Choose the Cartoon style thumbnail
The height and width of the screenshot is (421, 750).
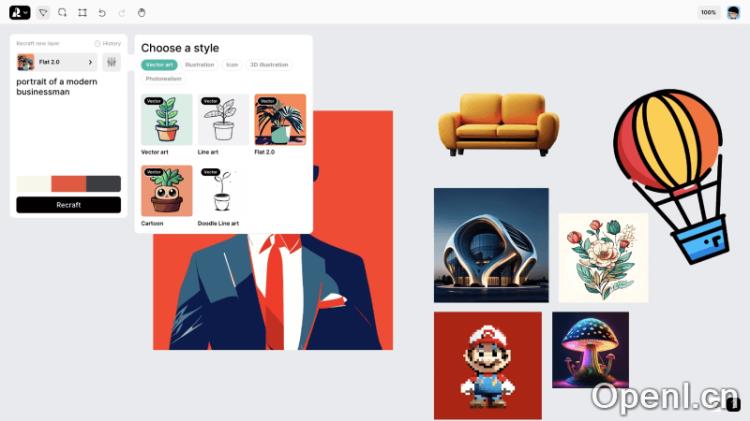166,191
